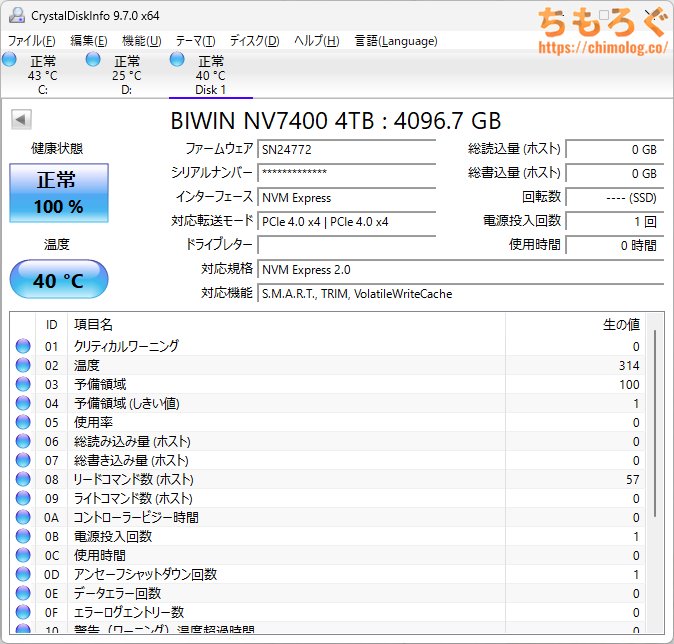Click the ID column header
The width and height of the screenshot is (674, 644).
[x=52, y=325]
